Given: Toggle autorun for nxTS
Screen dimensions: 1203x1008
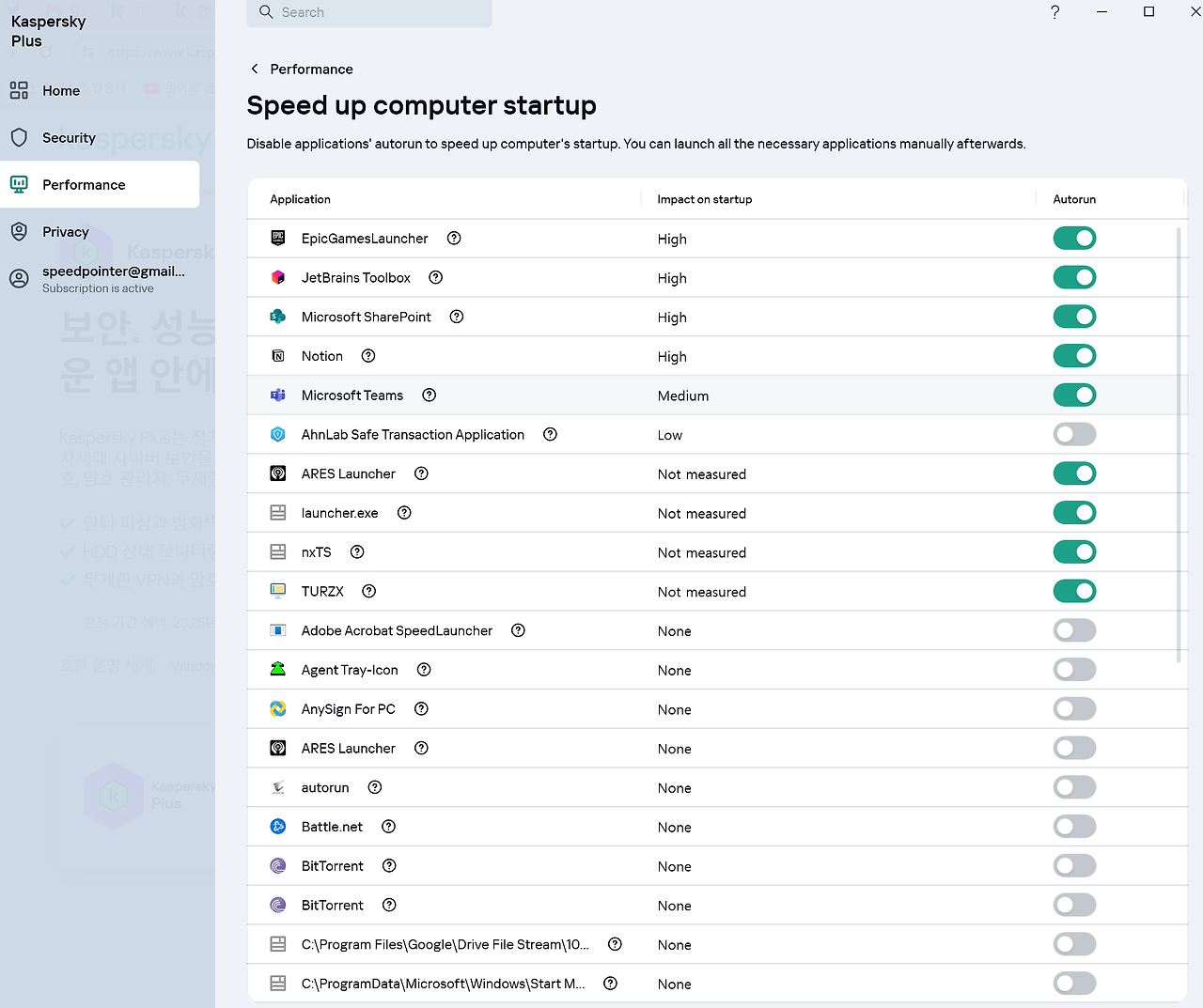Looking at the screenshot, I should point(1074,552).
